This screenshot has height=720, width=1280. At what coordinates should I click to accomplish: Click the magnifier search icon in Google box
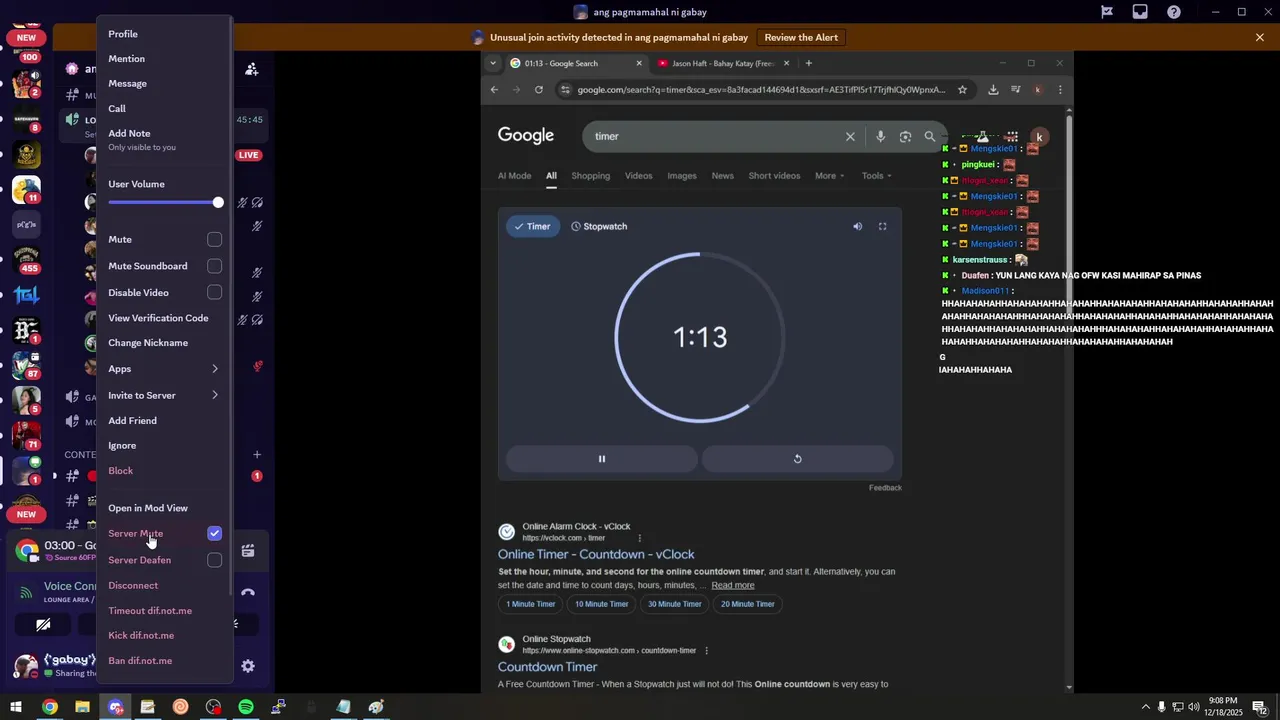(930, 136)
